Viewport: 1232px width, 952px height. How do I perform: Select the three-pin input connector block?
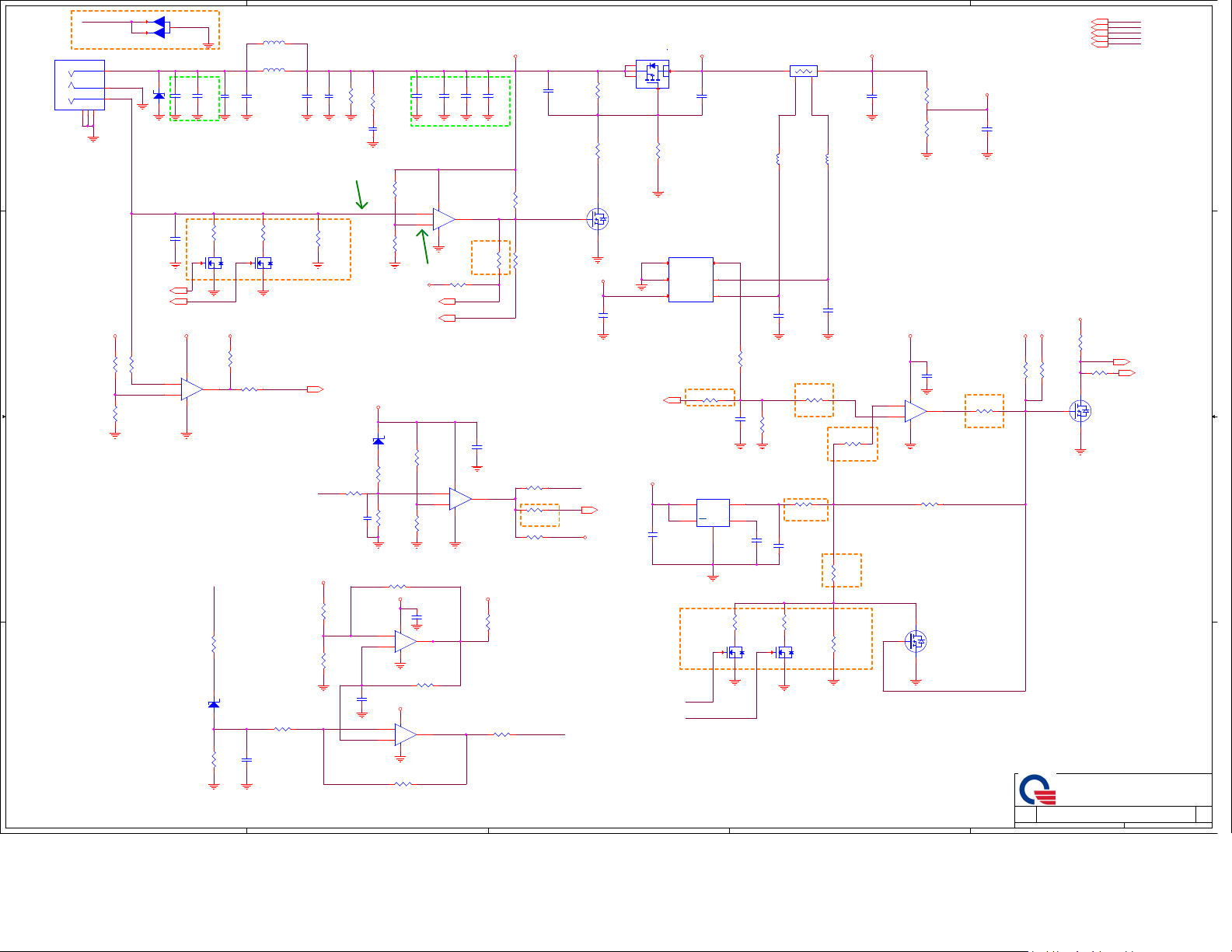[x=79, y=85]
